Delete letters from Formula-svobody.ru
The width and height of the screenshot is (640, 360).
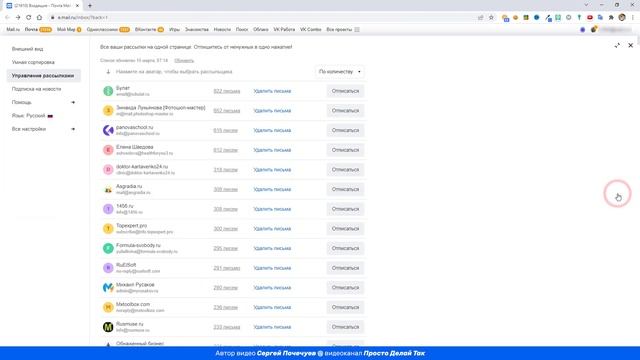coord(272,249)
